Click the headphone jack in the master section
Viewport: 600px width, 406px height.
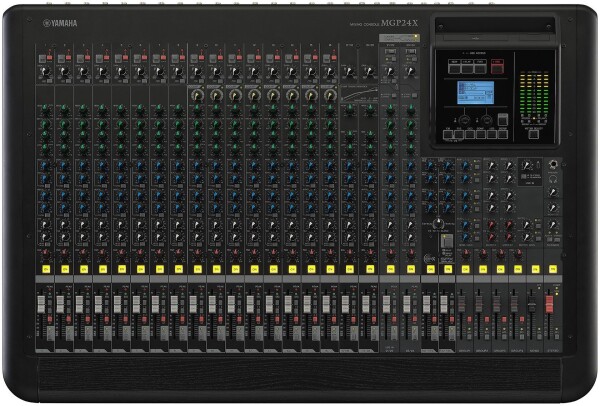pyautogui.click(x=553, y=165)
